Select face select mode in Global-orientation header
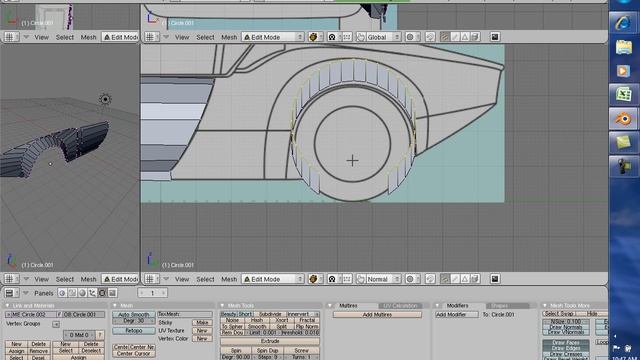This screenshot has height=360, width=640. [x=465, y=37]
